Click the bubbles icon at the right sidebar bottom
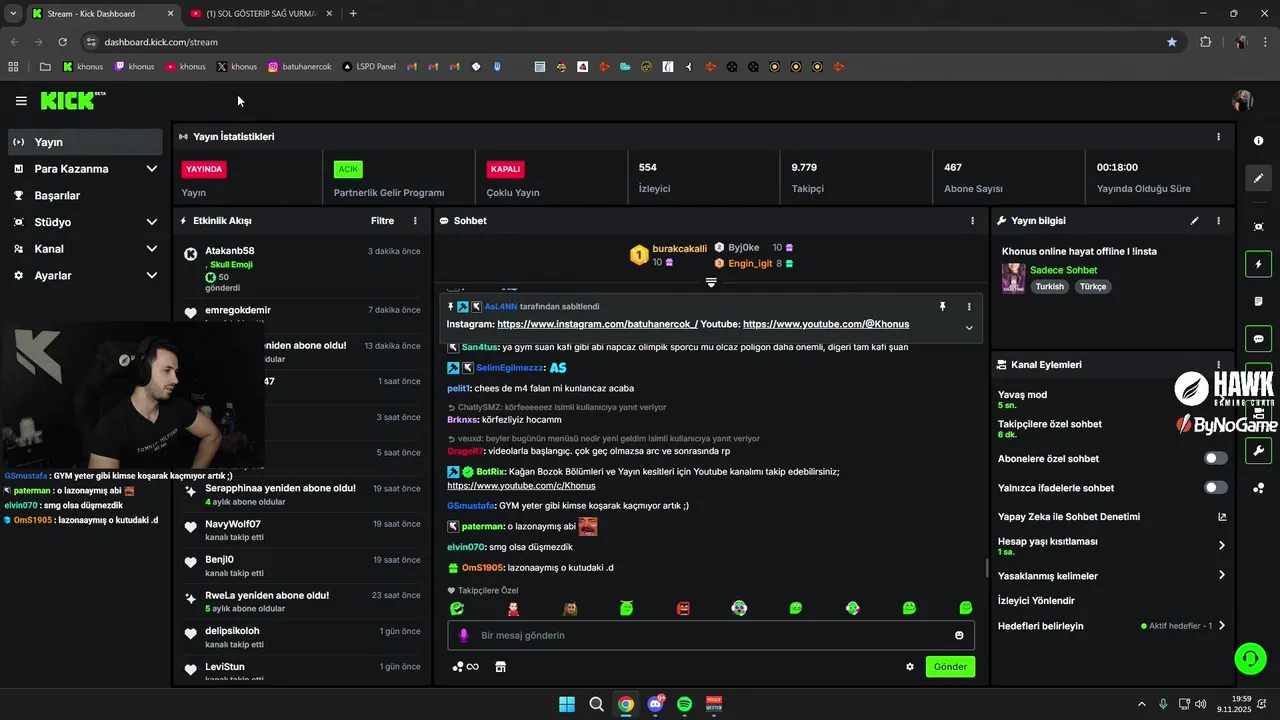1280x720 pixels. click(1259, 488)
